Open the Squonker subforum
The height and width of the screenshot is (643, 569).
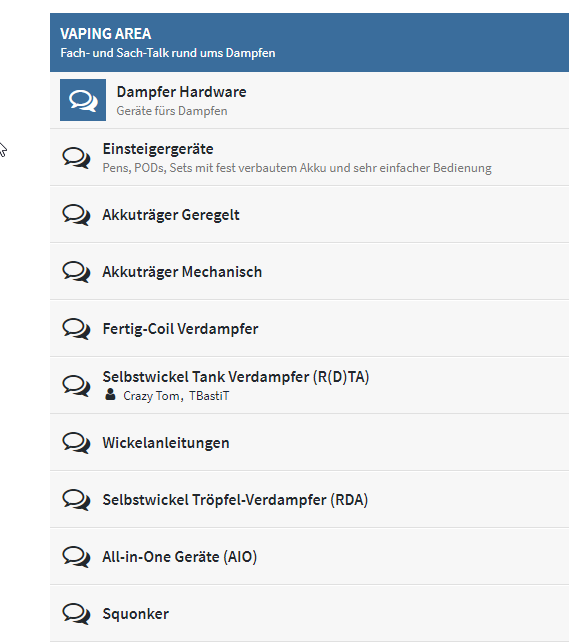pyautogui.click(x=136, y=614)
